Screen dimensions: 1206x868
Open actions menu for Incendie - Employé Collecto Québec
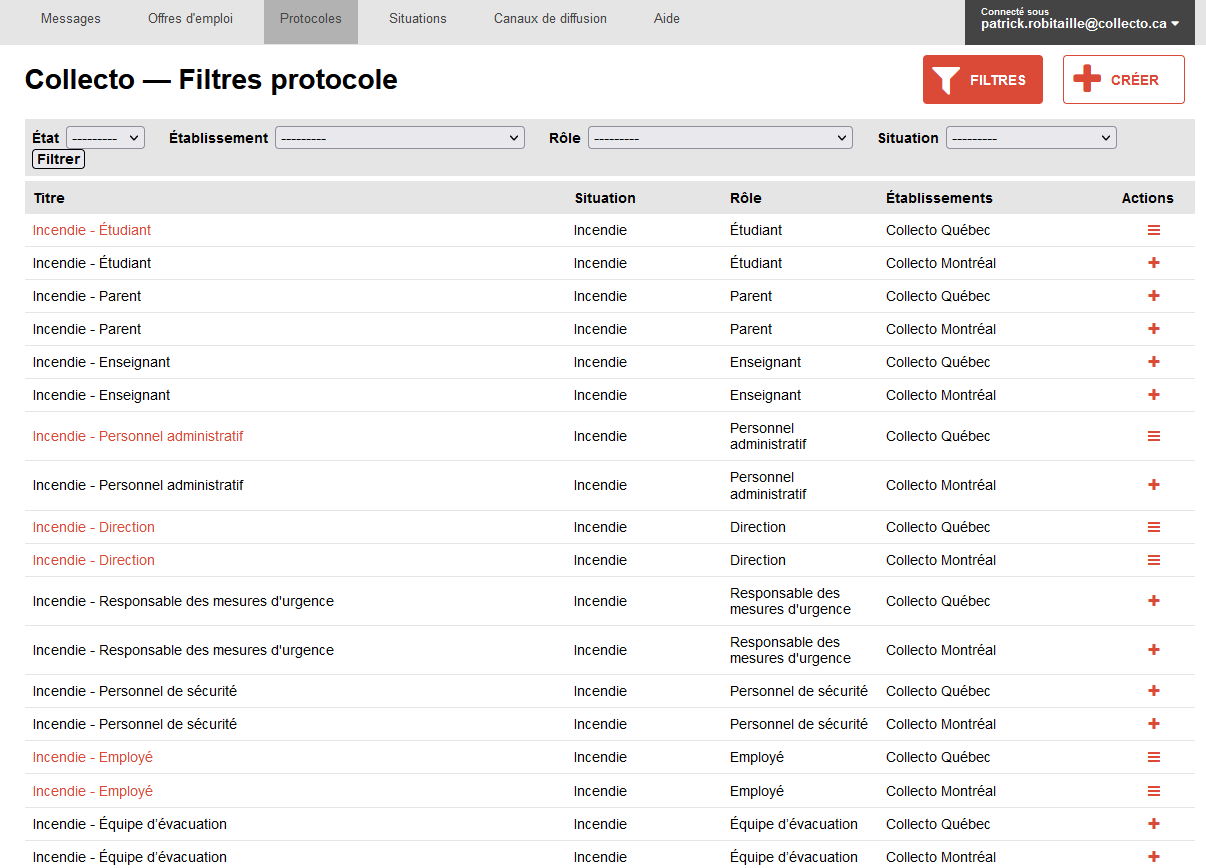(1153, 757)
